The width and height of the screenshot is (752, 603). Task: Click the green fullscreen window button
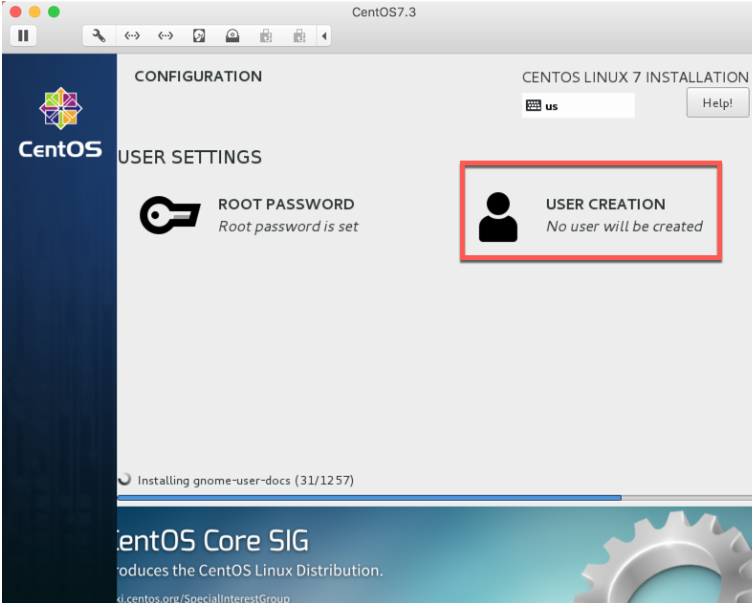[x=54, y=12]
